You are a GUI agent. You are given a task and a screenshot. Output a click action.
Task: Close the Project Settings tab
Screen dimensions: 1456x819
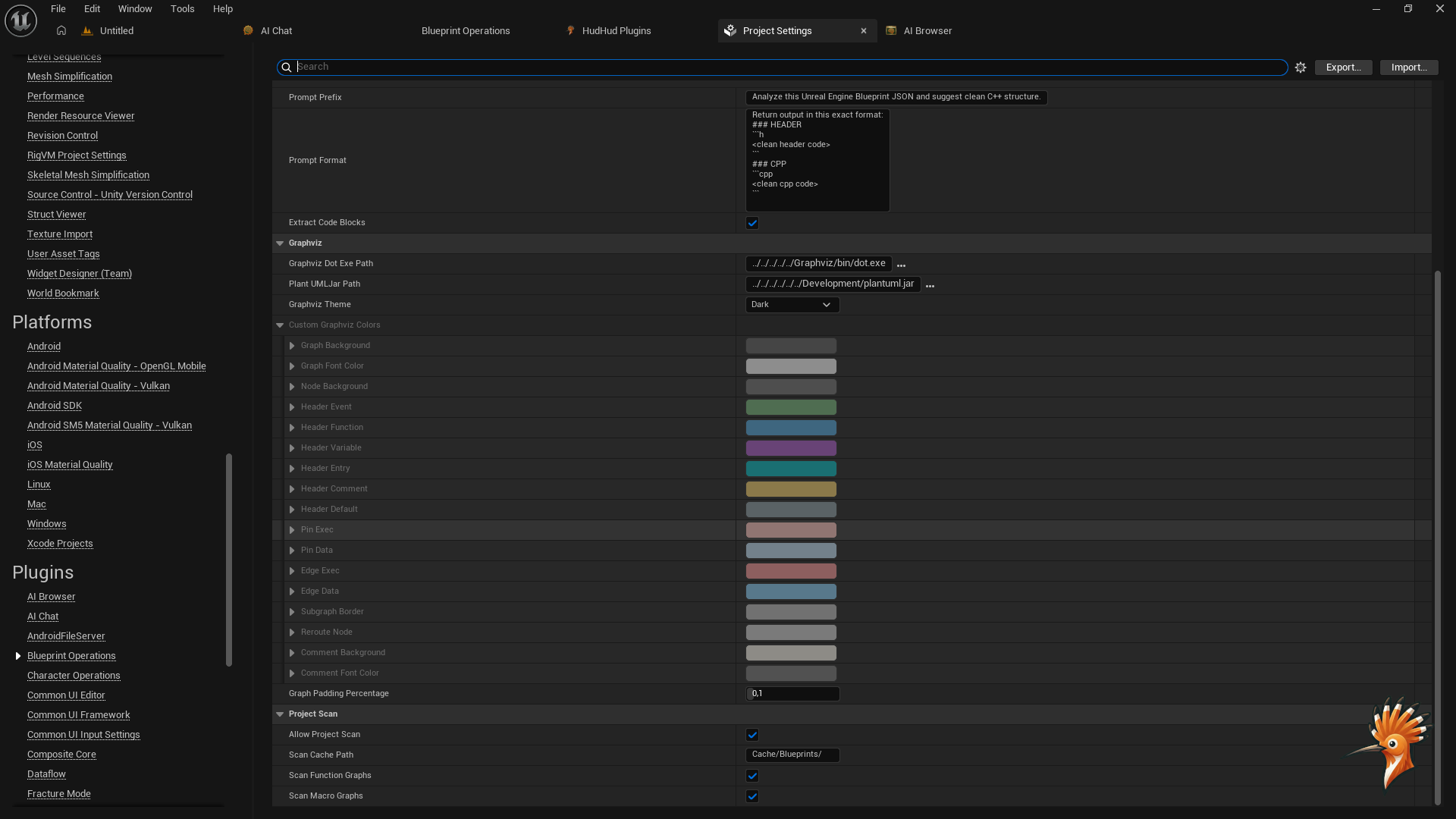(863, 31)
